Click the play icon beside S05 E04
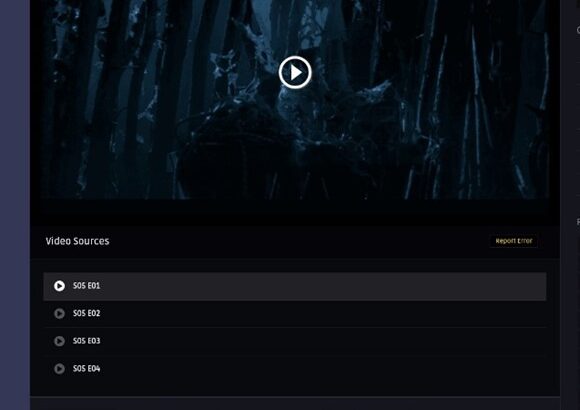580x410 pixels. pyautogui.click(x=59, y=369)
